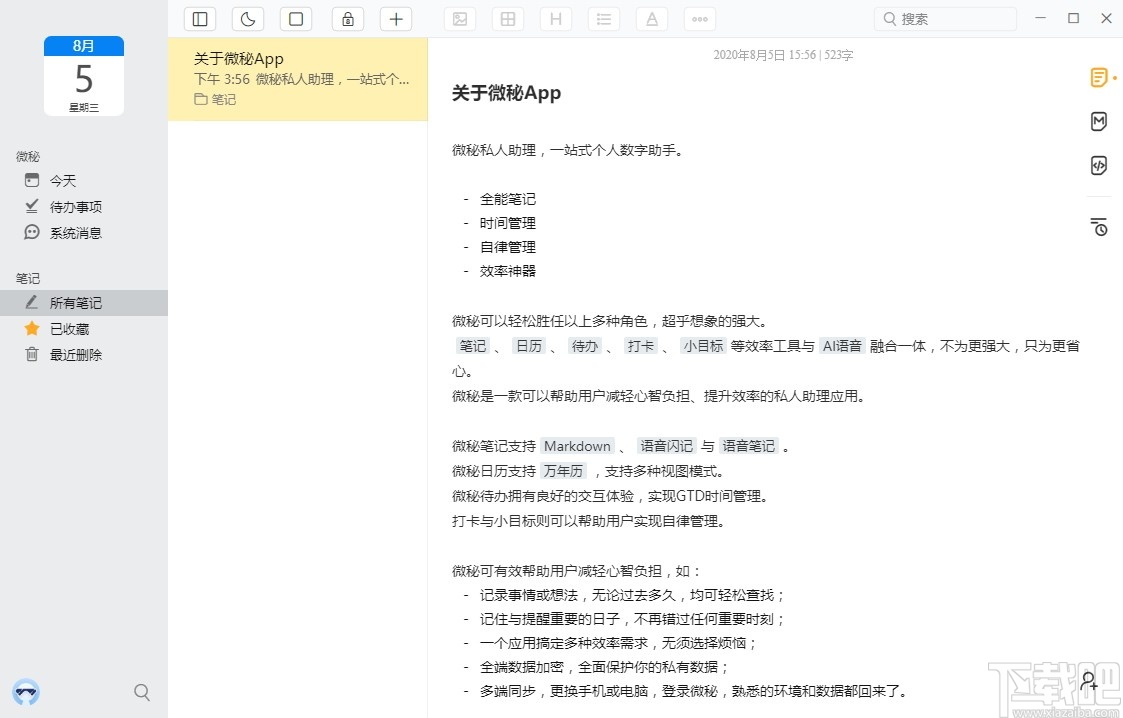The image size is (1123, 718).
Task: Open text style A icon
Action: click(652, 19)
